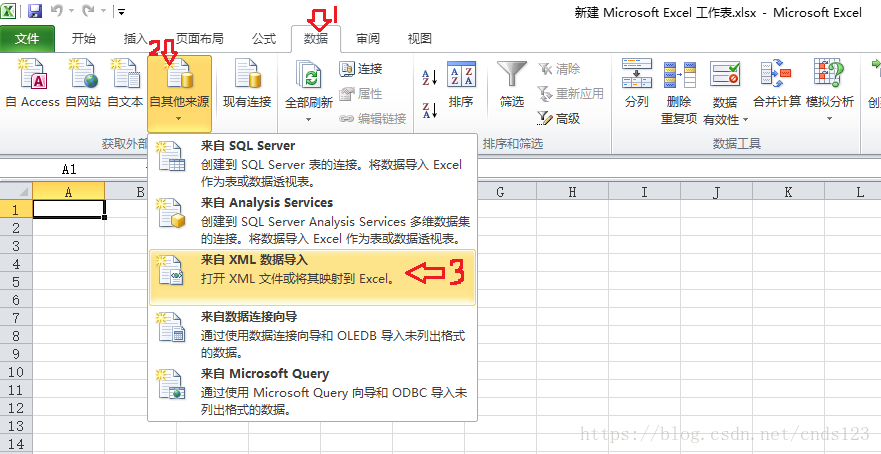Choose 来自 Microsoft Query menu entry
881x454 pixels.
click(x=312, y=392)
